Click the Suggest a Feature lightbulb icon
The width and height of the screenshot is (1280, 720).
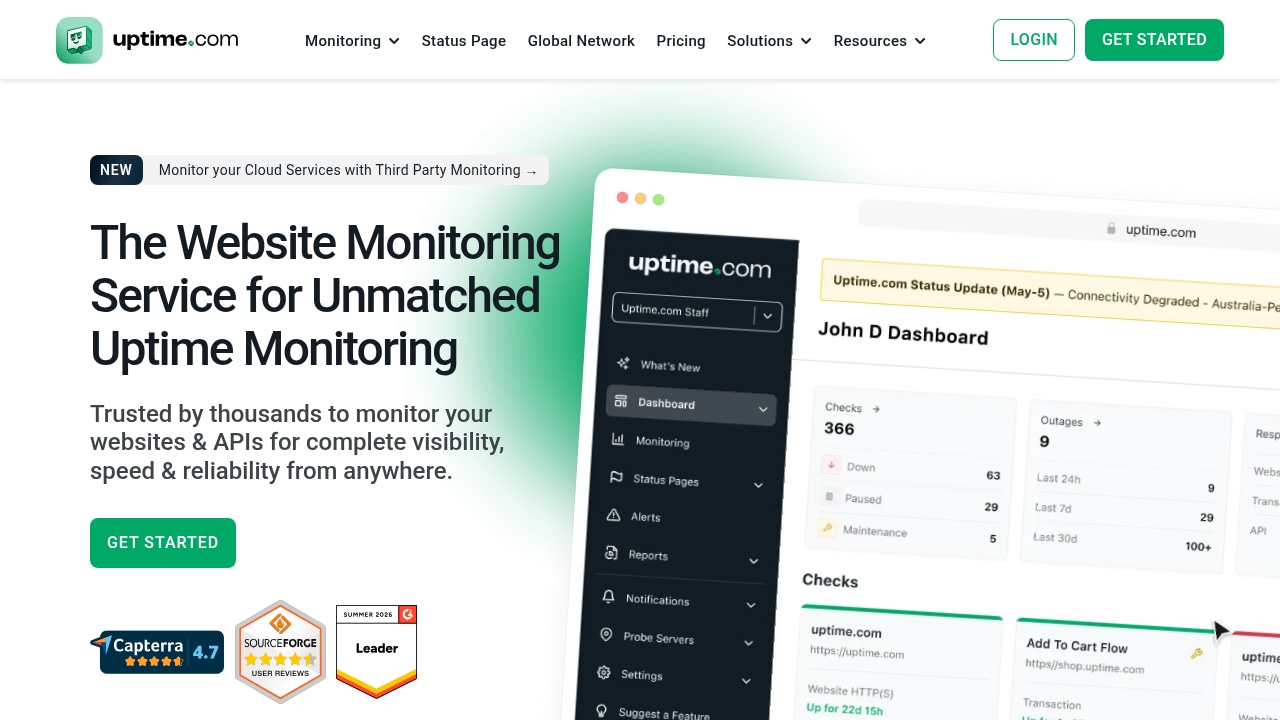[601, 710]
